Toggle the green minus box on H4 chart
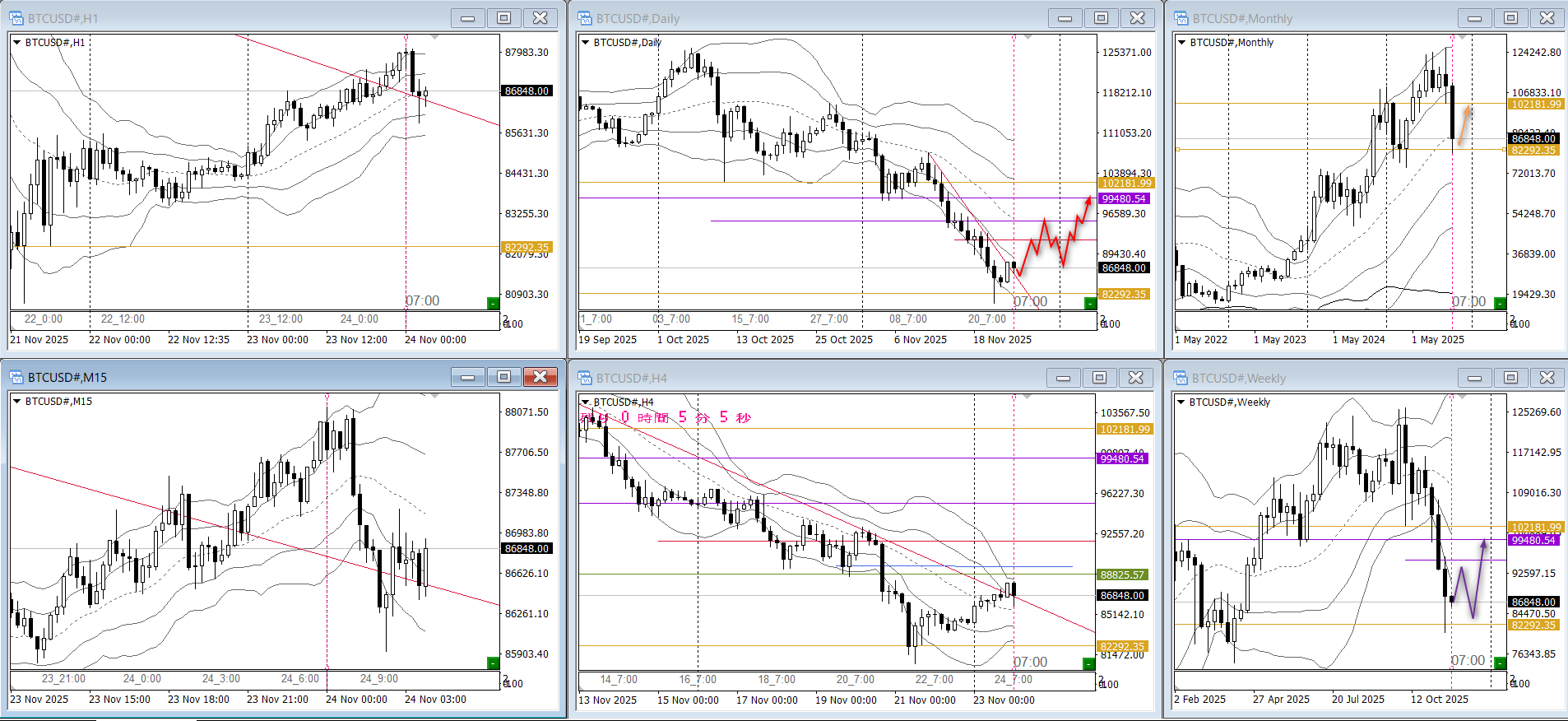This screenshot has width=1568, height=721. point(1088,663)
